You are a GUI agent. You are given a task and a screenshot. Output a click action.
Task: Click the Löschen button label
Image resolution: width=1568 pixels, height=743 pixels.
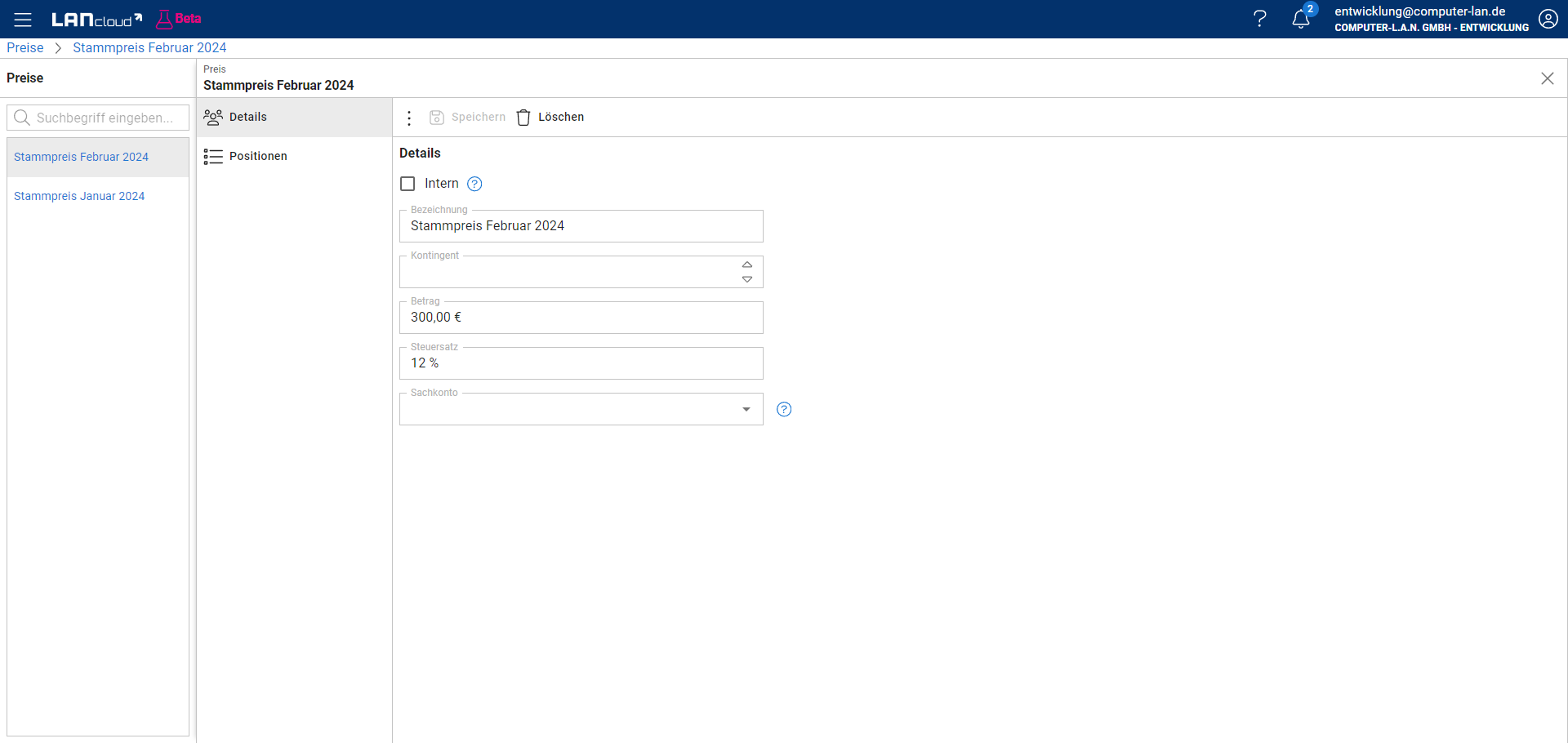tap(561, 117)
